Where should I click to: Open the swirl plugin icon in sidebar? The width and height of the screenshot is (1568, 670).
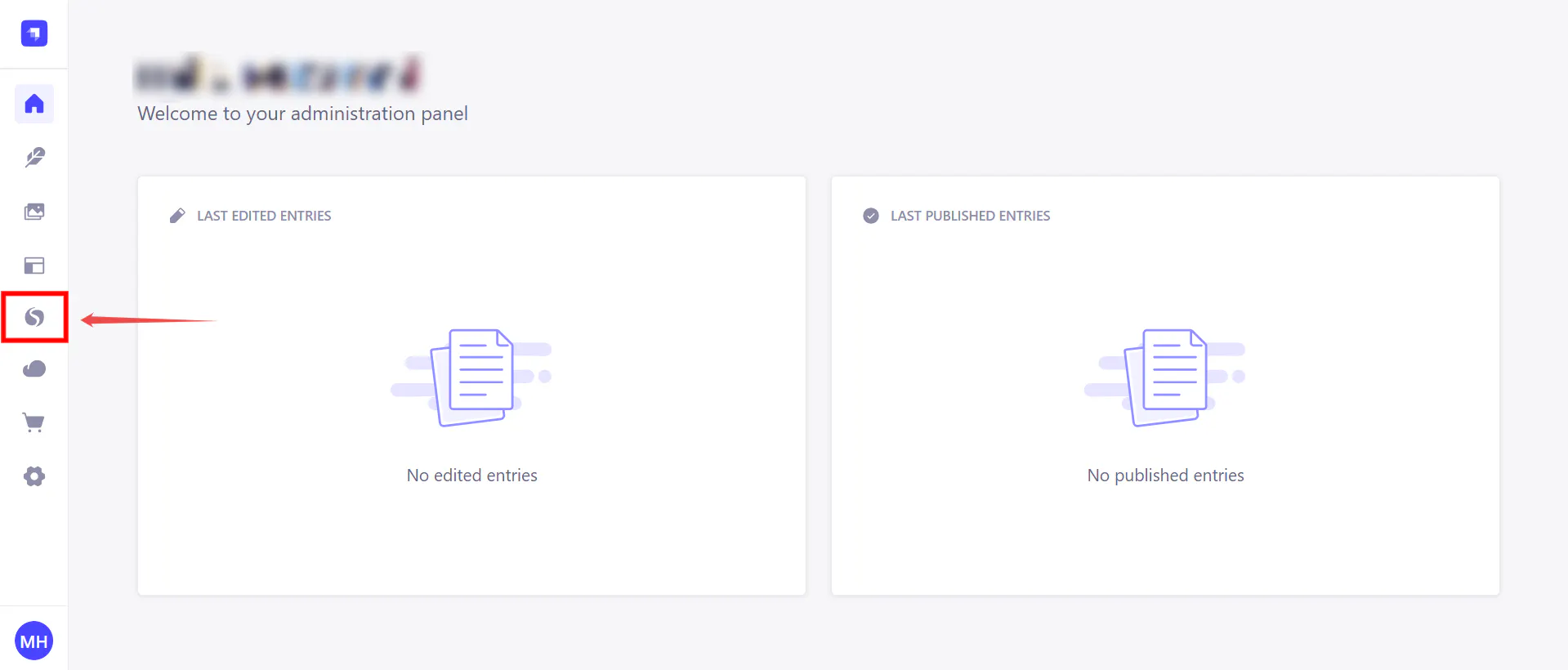[34, 317]
